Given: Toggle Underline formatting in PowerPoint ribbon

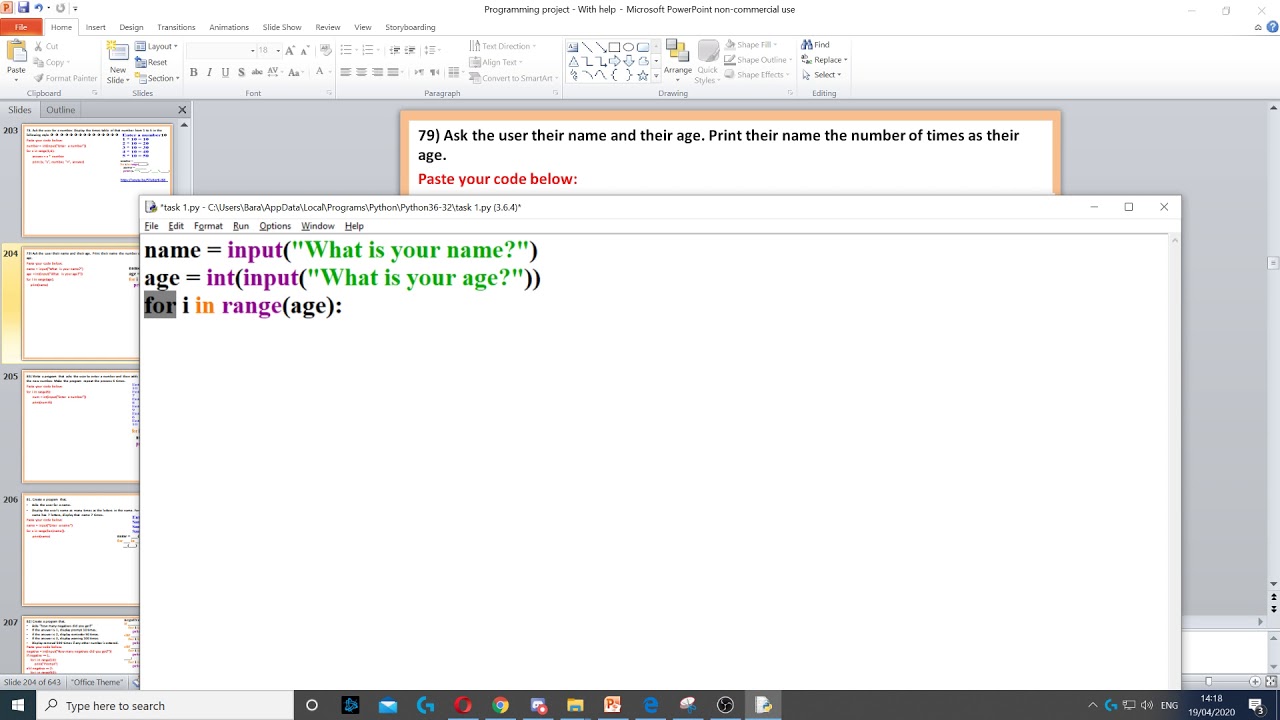Looking at the screenshot, I should pyautogui.click(x=226, y=72).
